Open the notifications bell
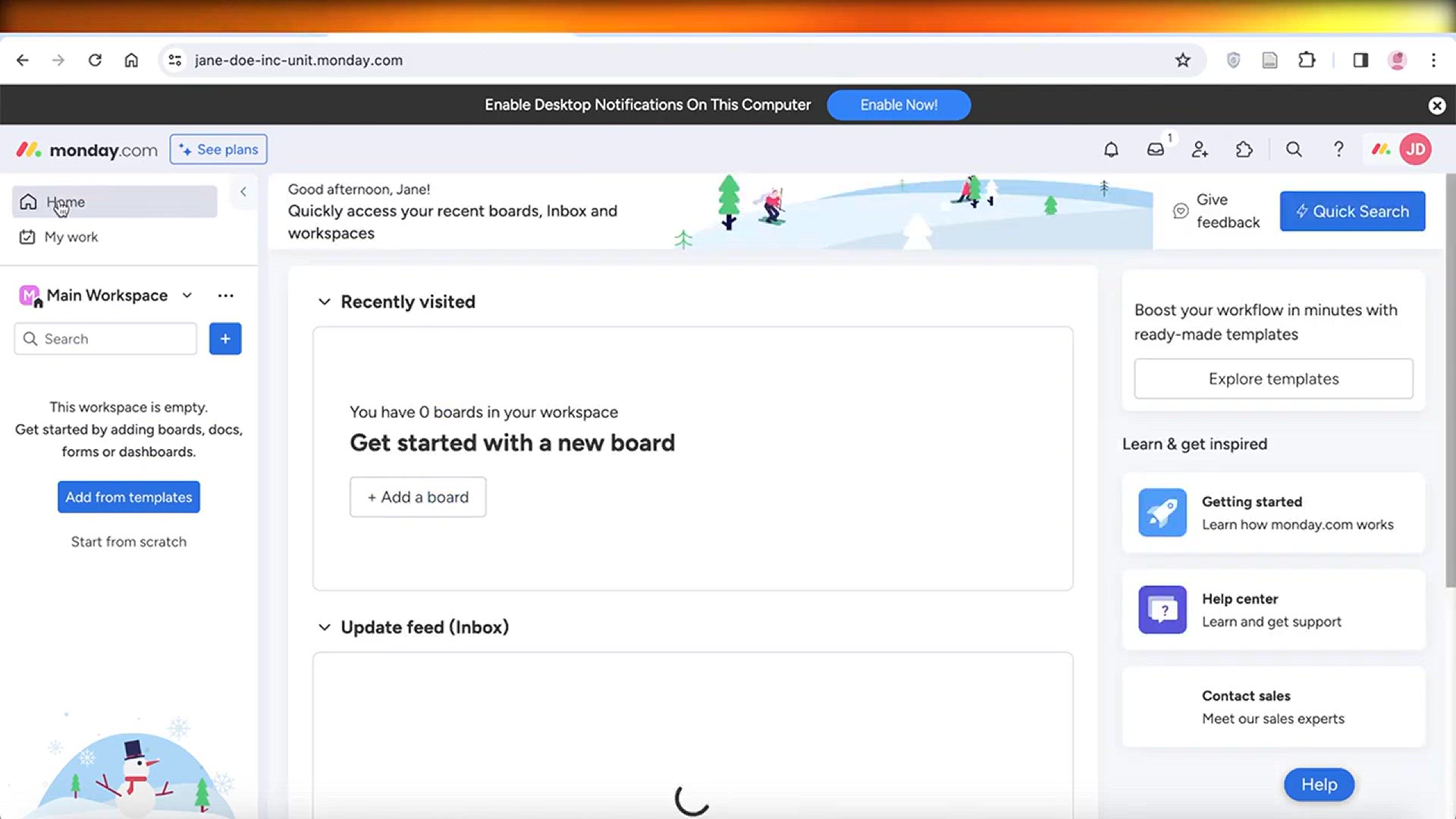The height and width of the screenshot is (819, 1456). click(x=1111, y=149)
